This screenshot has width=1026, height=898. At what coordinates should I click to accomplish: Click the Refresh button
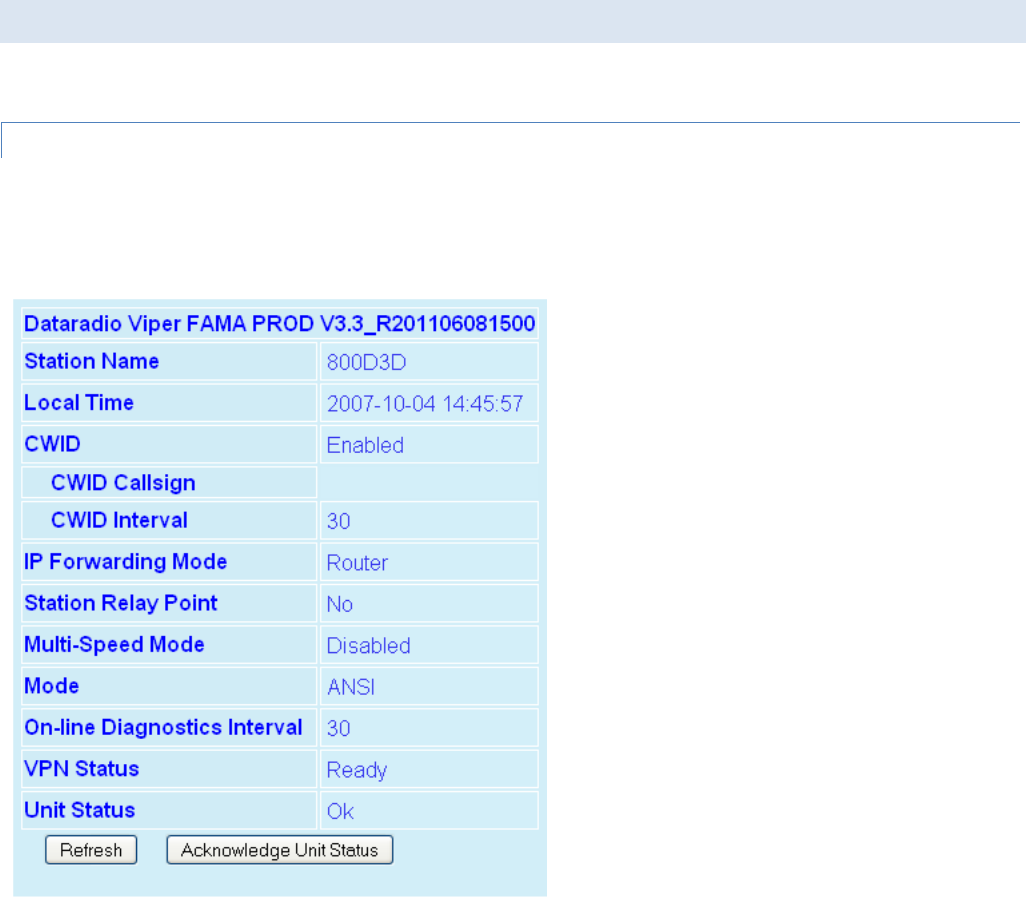[91, 850]
